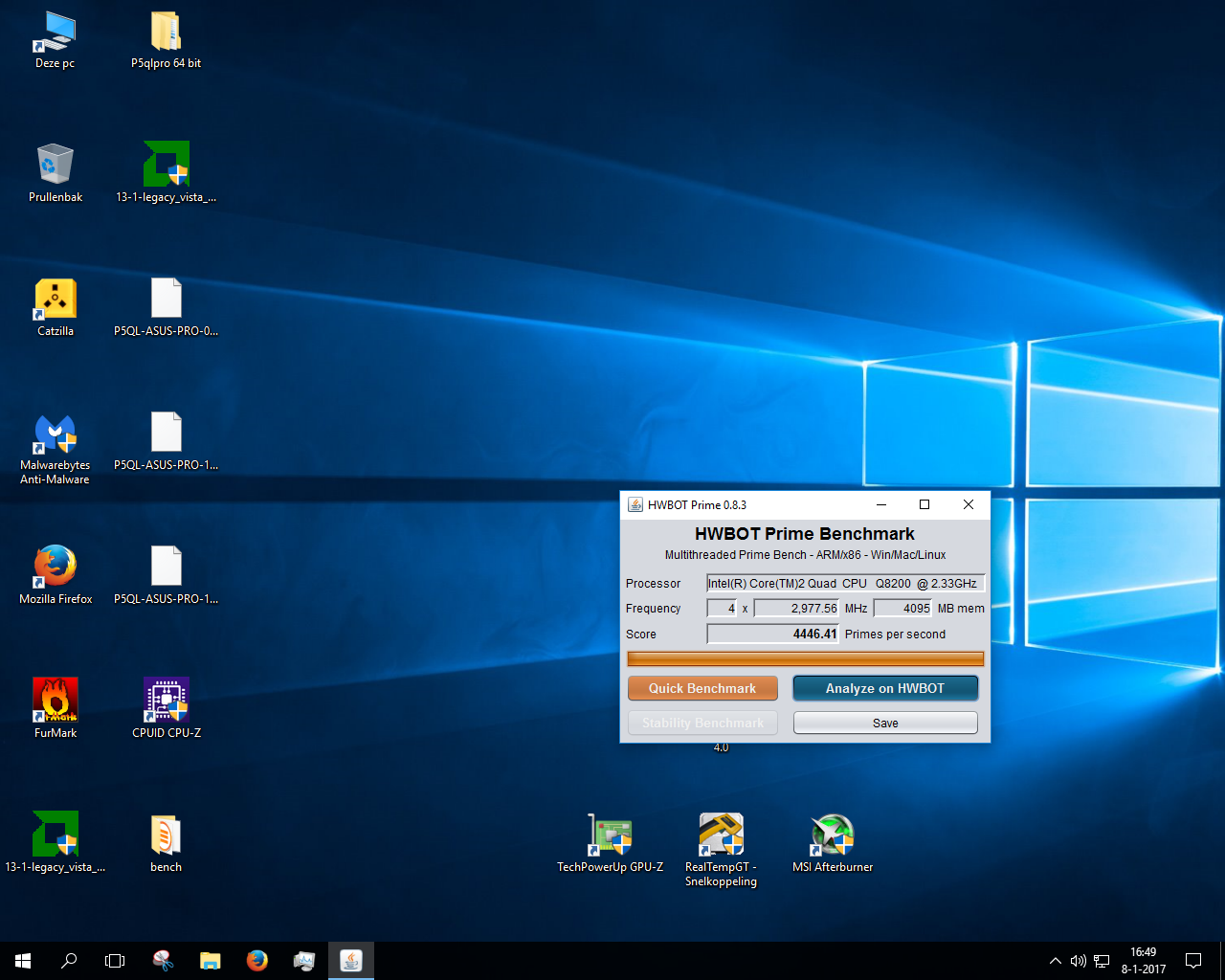
Task: Open the volume control in the tray
Action: tap(1079, 961)
